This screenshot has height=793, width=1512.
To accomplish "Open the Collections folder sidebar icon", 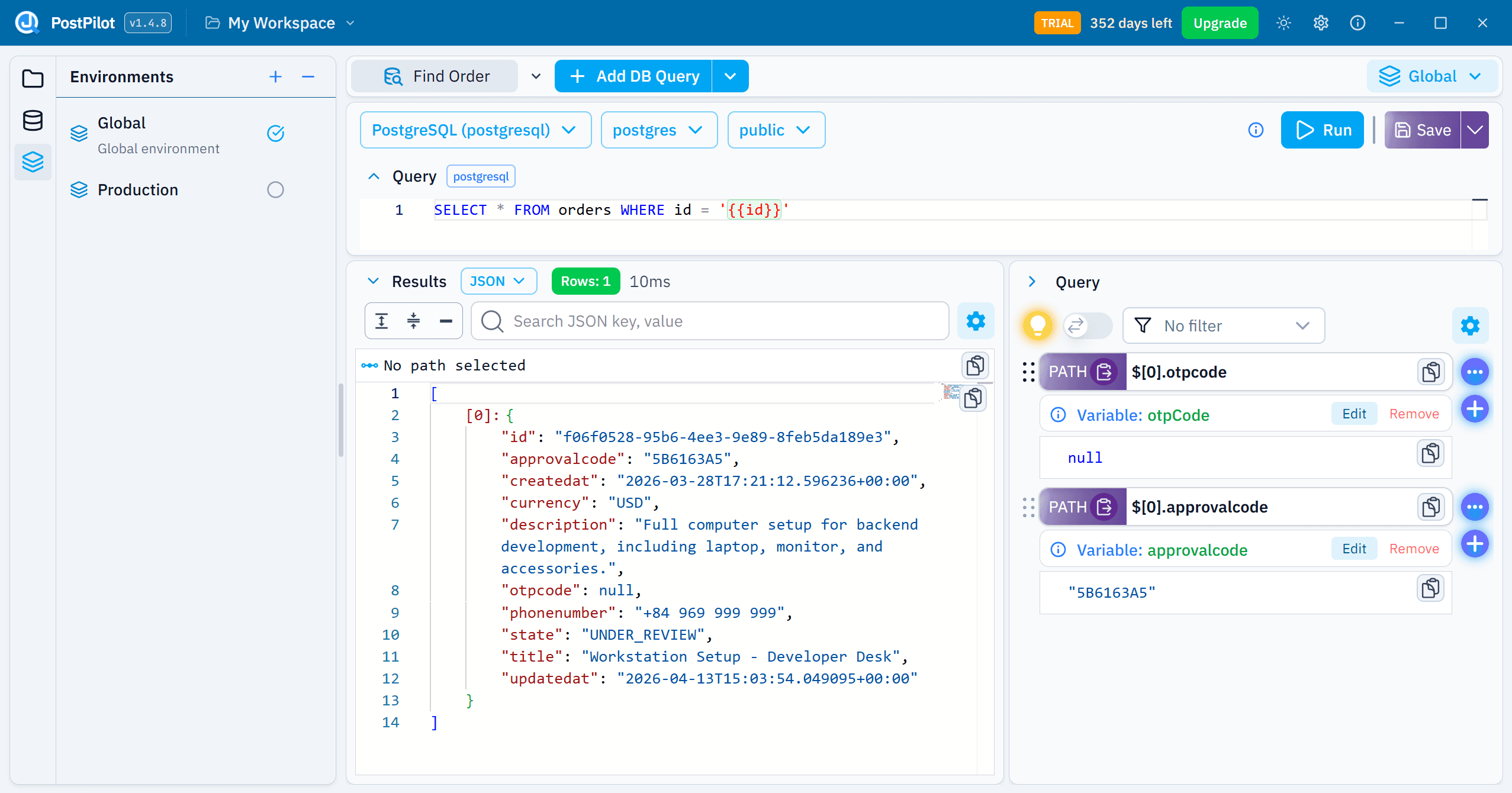I will pyautogui.click(x=33, y=78).
